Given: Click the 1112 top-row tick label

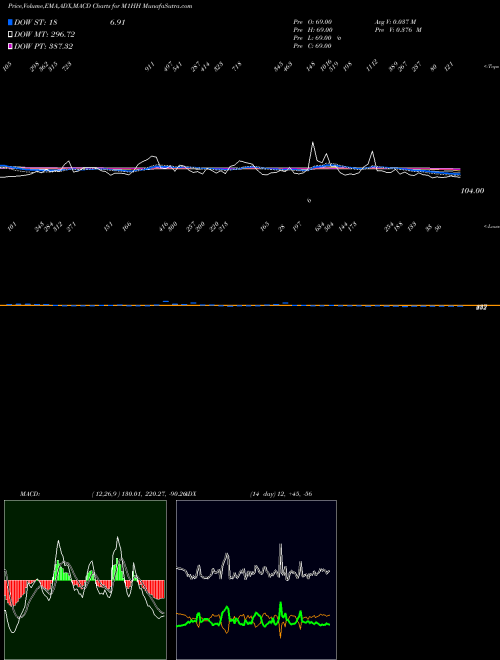Looking at the screenshot, I should pyautogui.click(x=372, y=66).
